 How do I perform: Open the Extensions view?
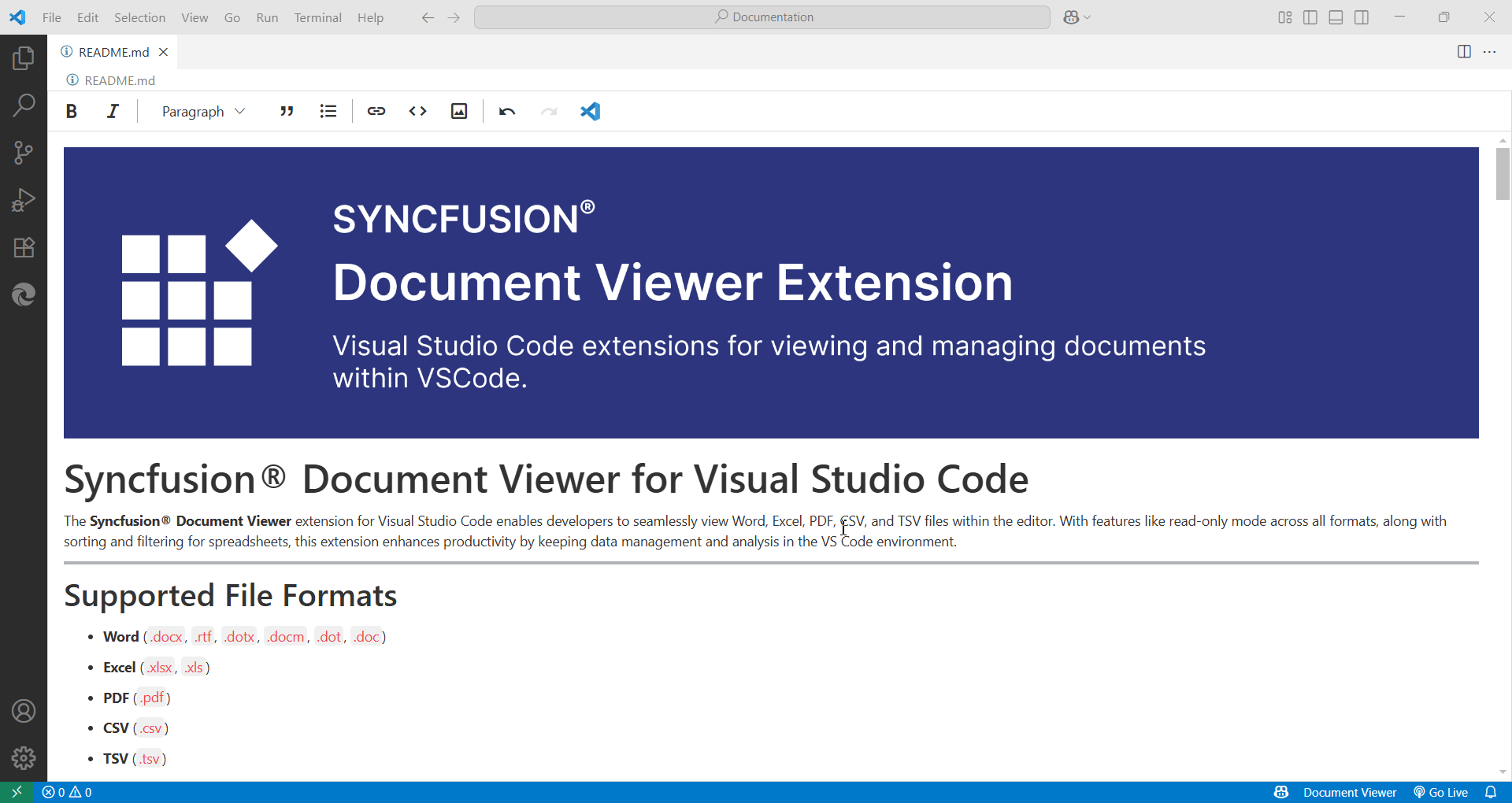[x=24, y=247]
